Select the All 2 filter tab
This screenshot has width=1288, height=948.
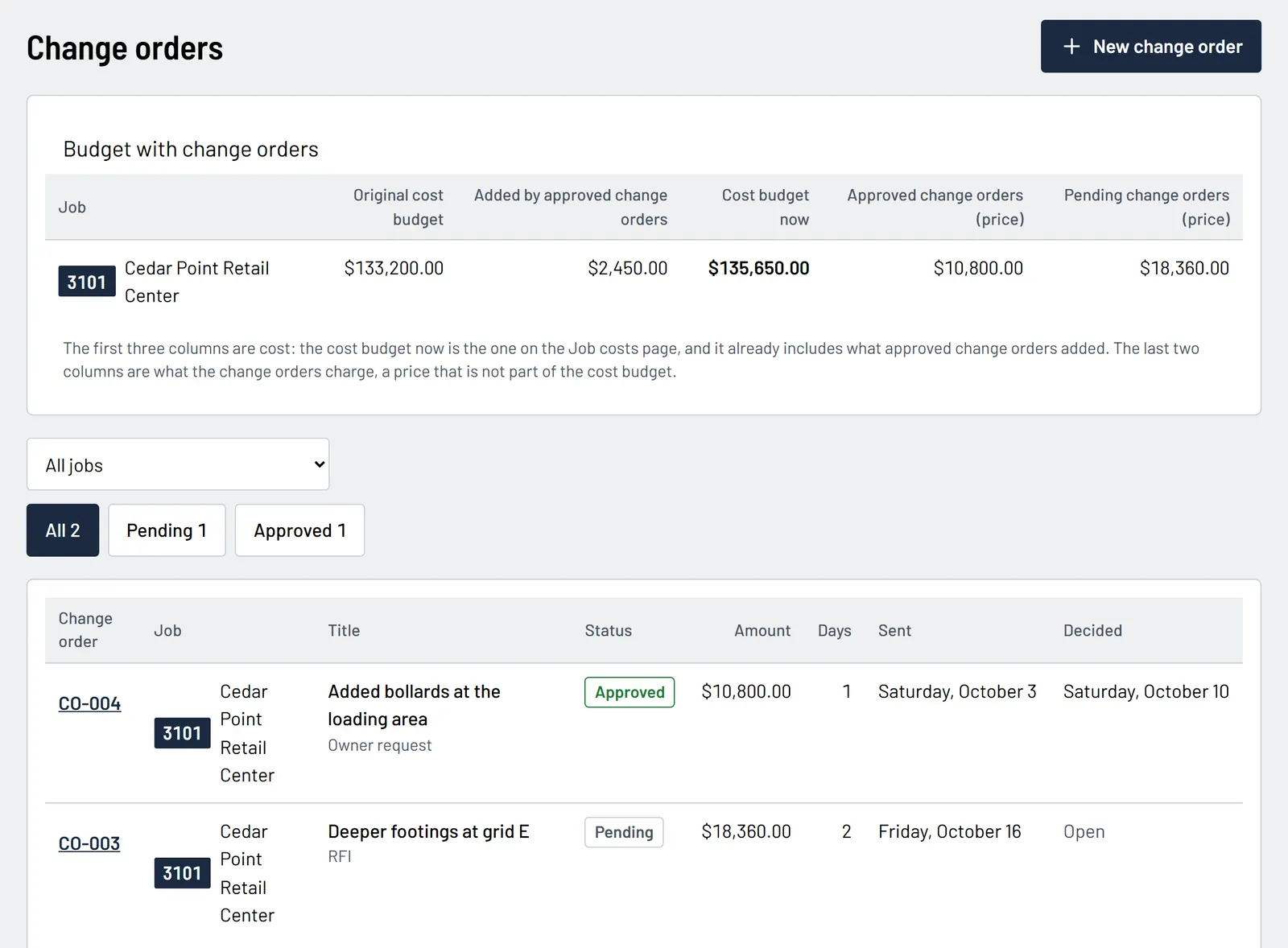[x=63, y=530]
